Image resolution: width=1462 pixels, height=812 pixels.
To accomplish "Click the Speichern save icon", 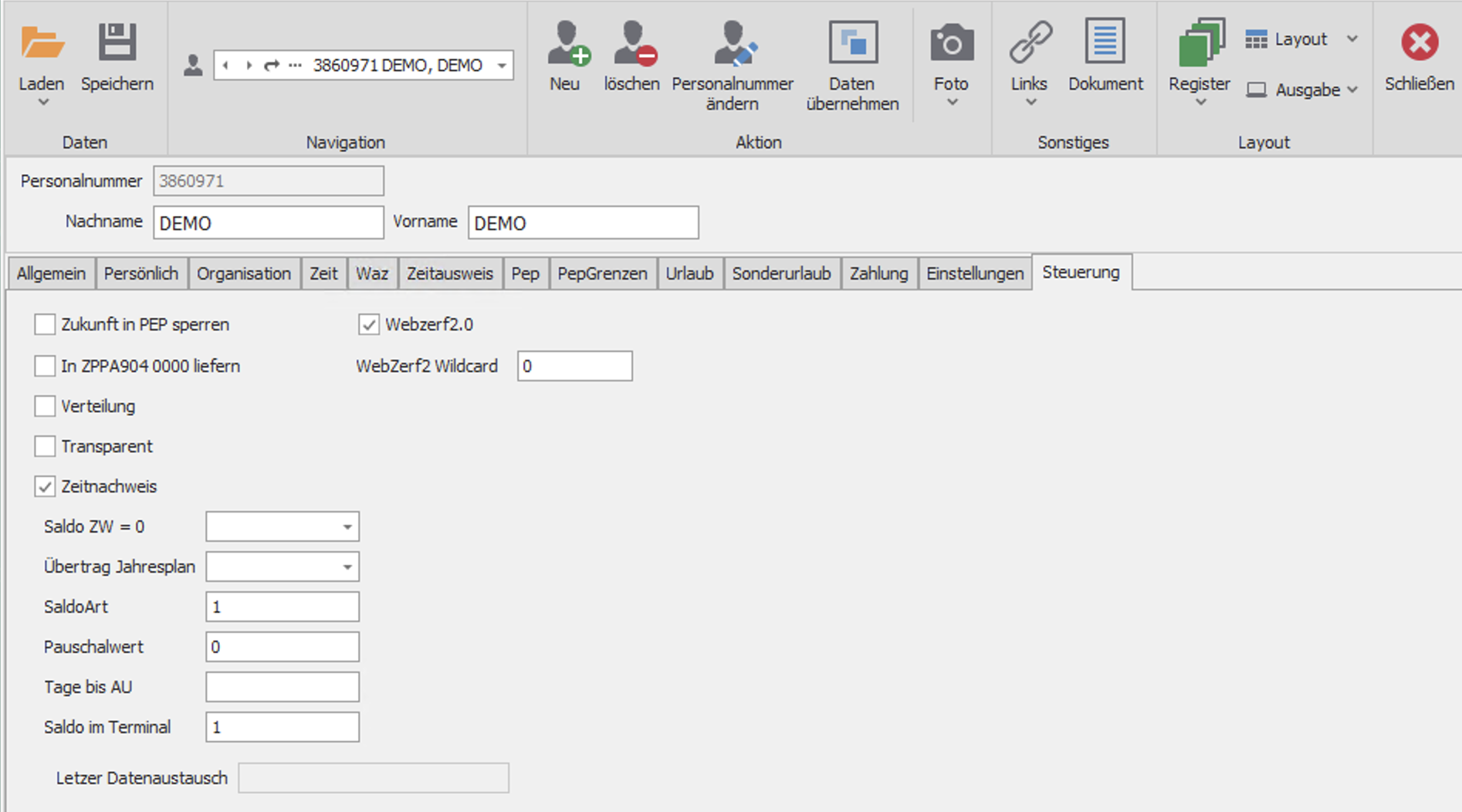I will (117, 43).
